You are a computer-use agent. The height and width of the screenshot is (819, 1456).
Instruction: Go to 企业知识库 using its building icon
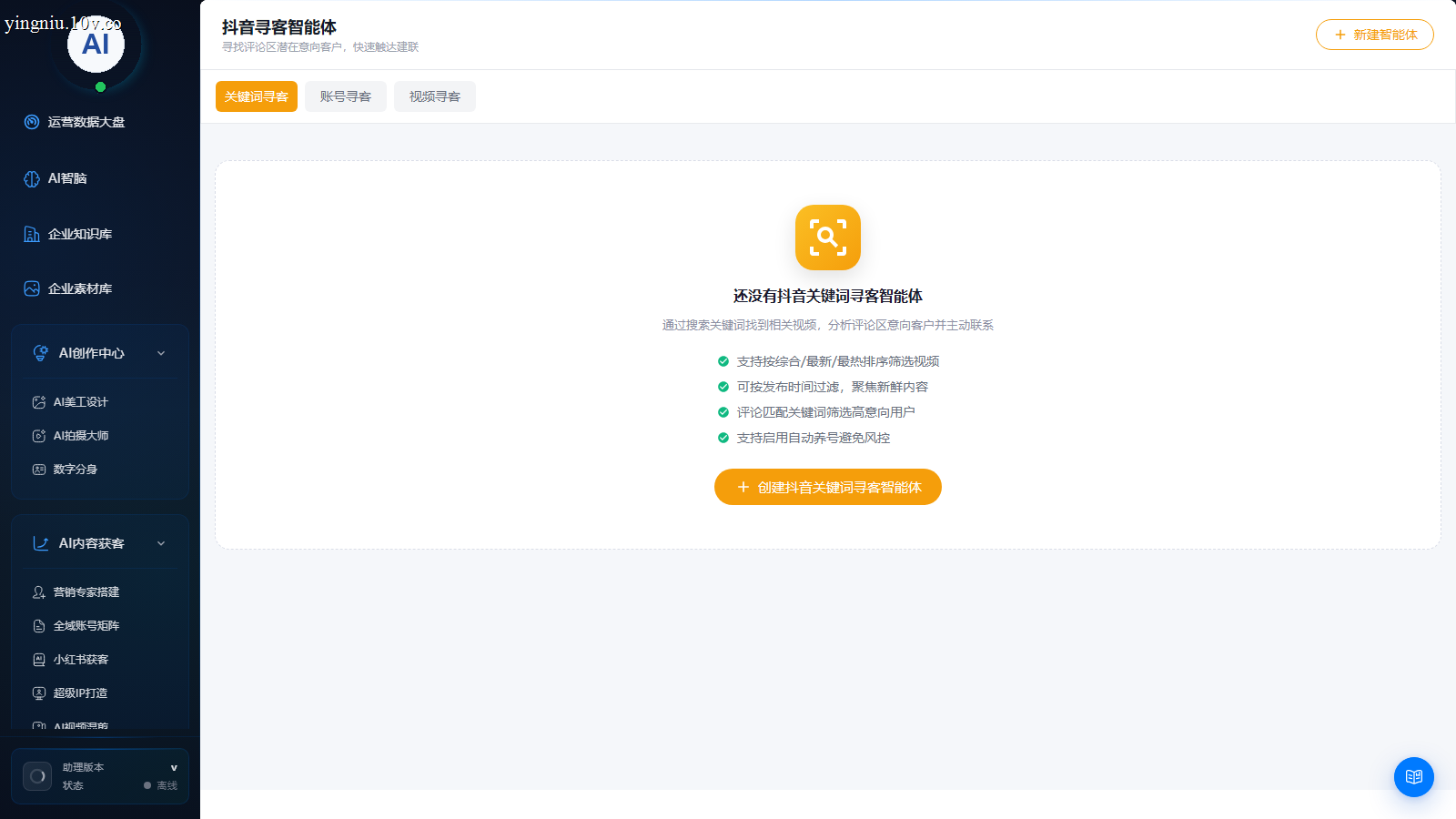pos(32,234)
